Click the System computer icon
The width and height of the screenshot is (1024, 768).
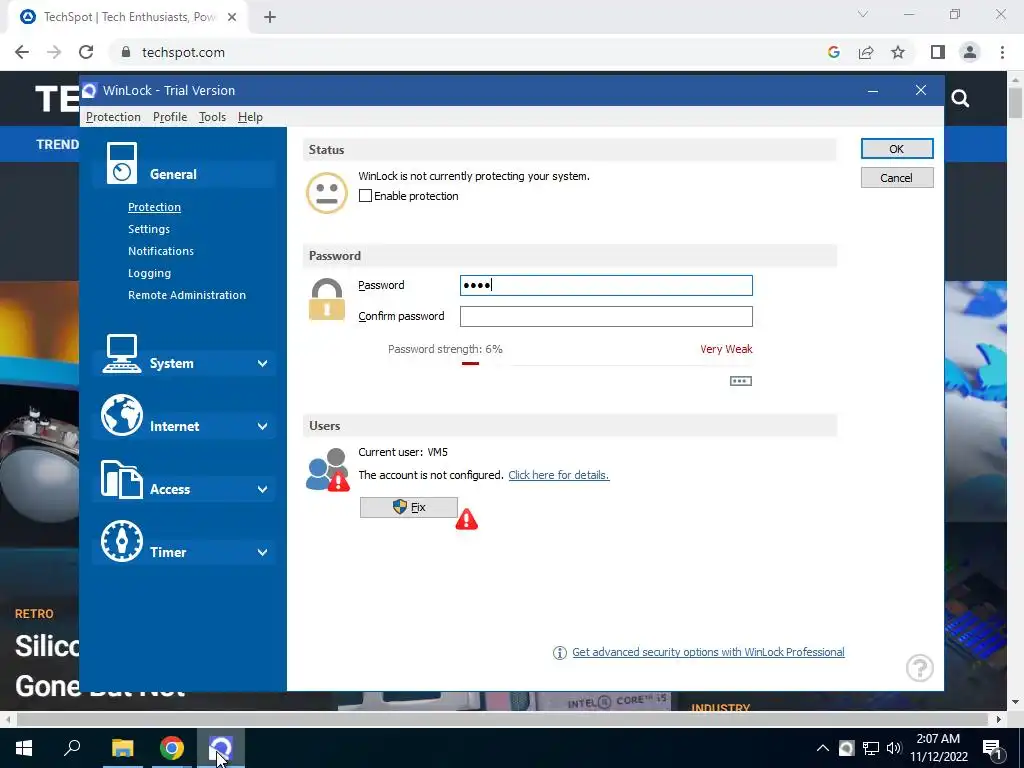point(121,353)
